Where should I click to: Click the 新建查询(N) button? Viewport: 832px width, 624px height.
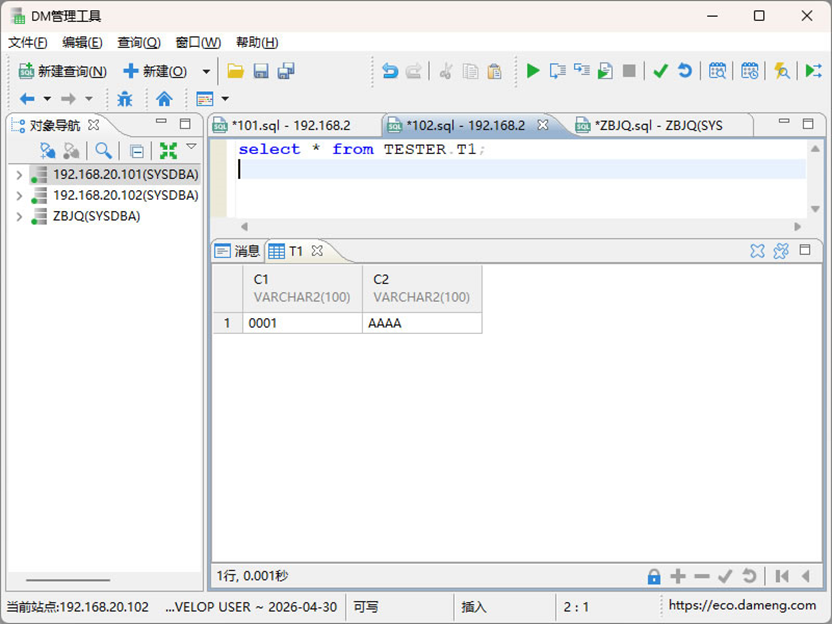[63, 71]
